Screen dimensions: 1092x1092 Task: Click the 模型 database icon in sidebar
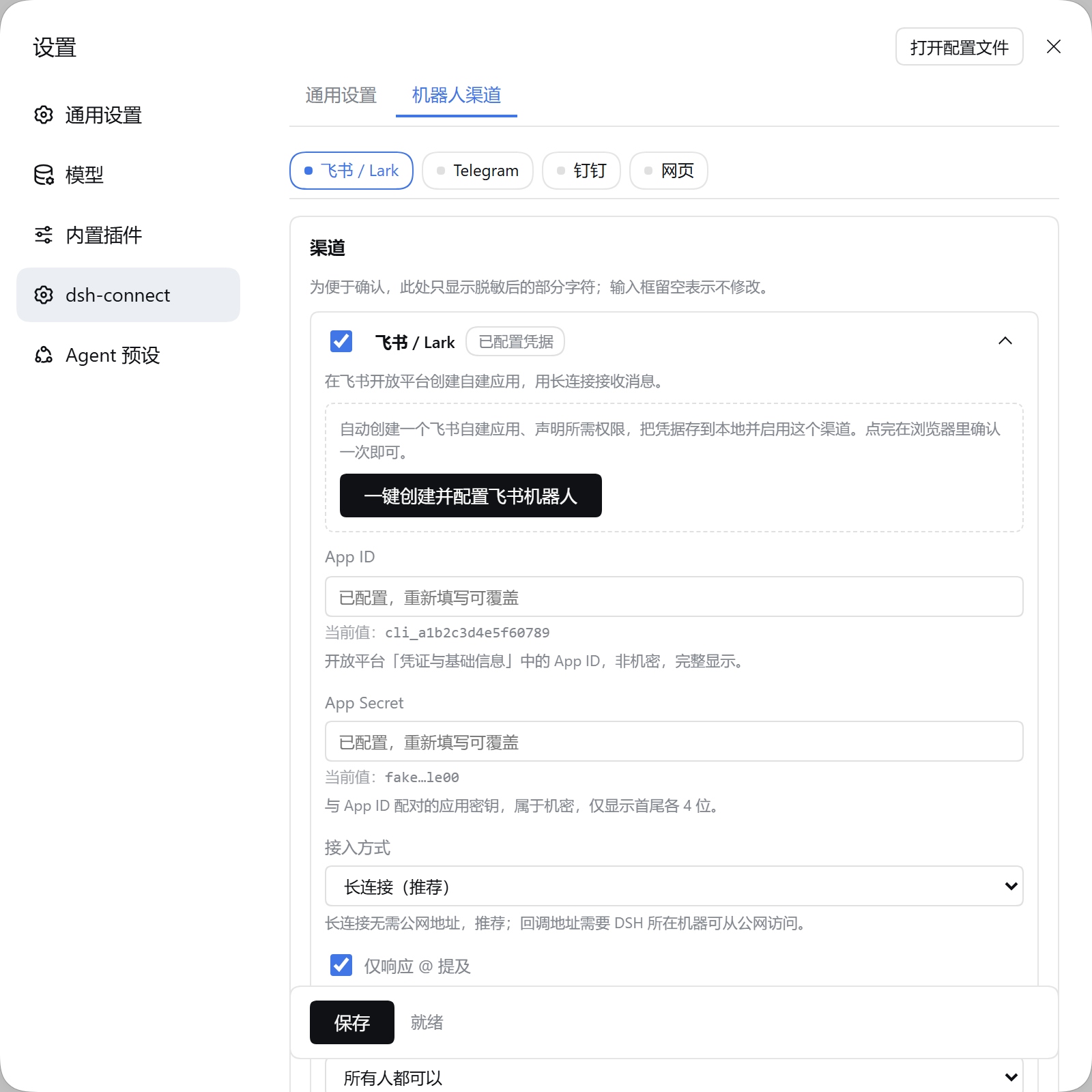click(44, 175)
